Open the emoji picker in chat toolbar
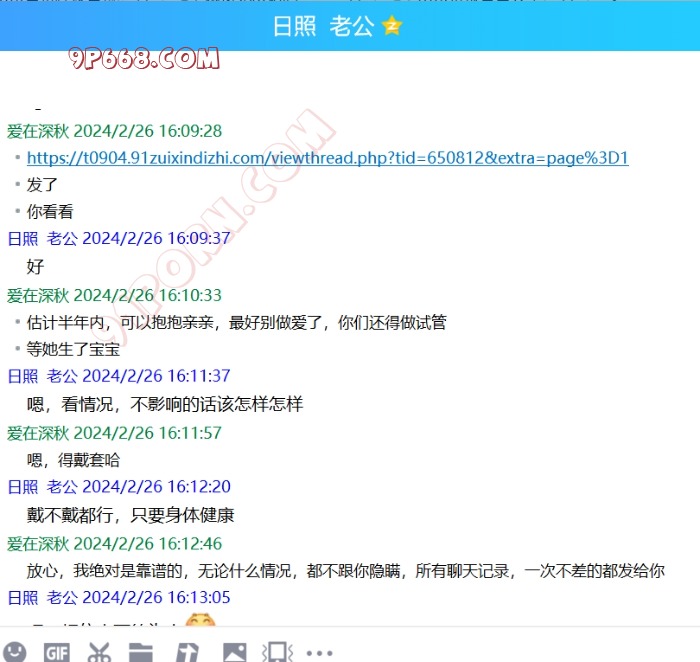Image resolution: width=700 pixels, height=662 pixels. [15, 651]
